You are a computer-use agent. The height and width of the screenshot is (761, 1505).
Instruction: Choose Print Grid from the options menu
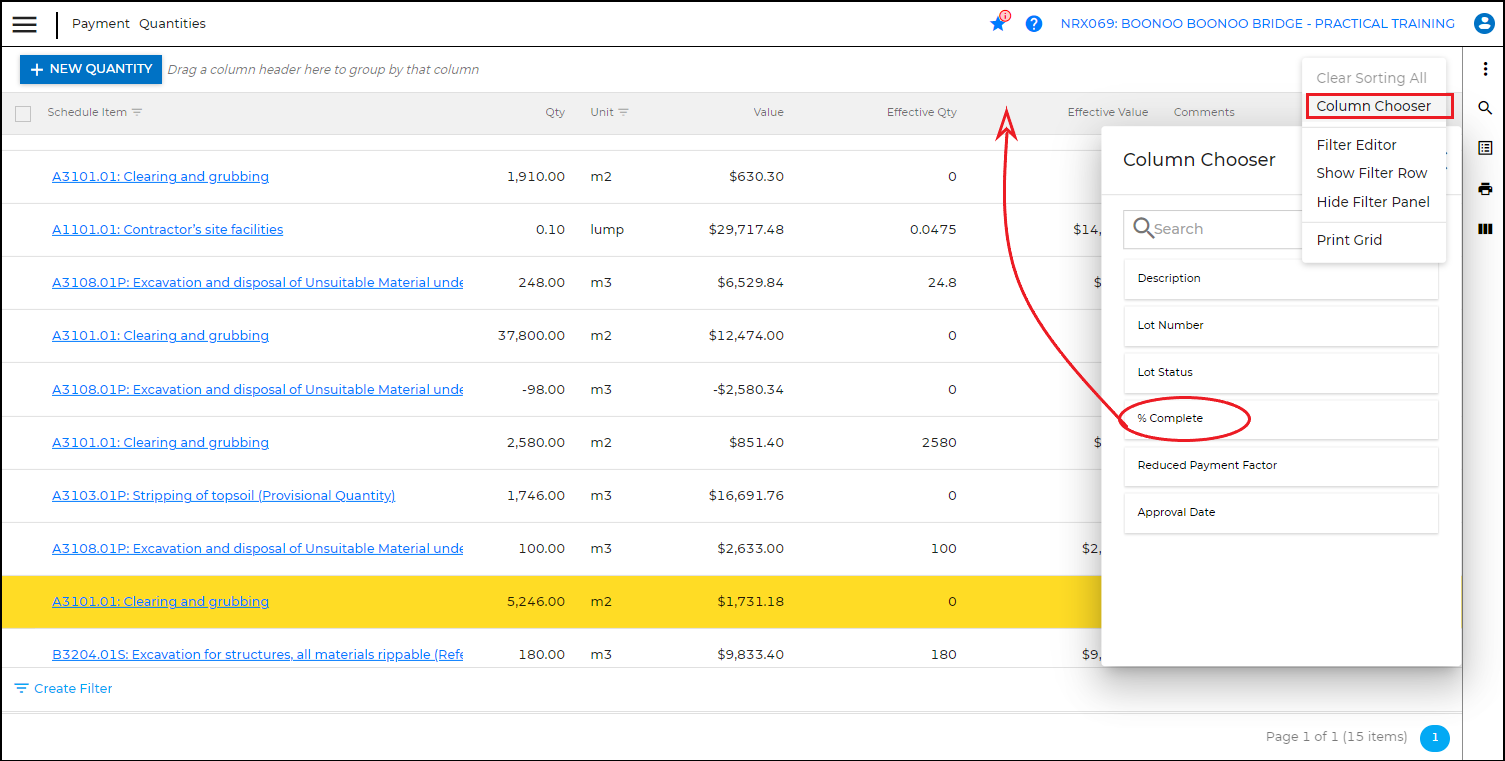pyautogui.click(x=1350, y=239)
